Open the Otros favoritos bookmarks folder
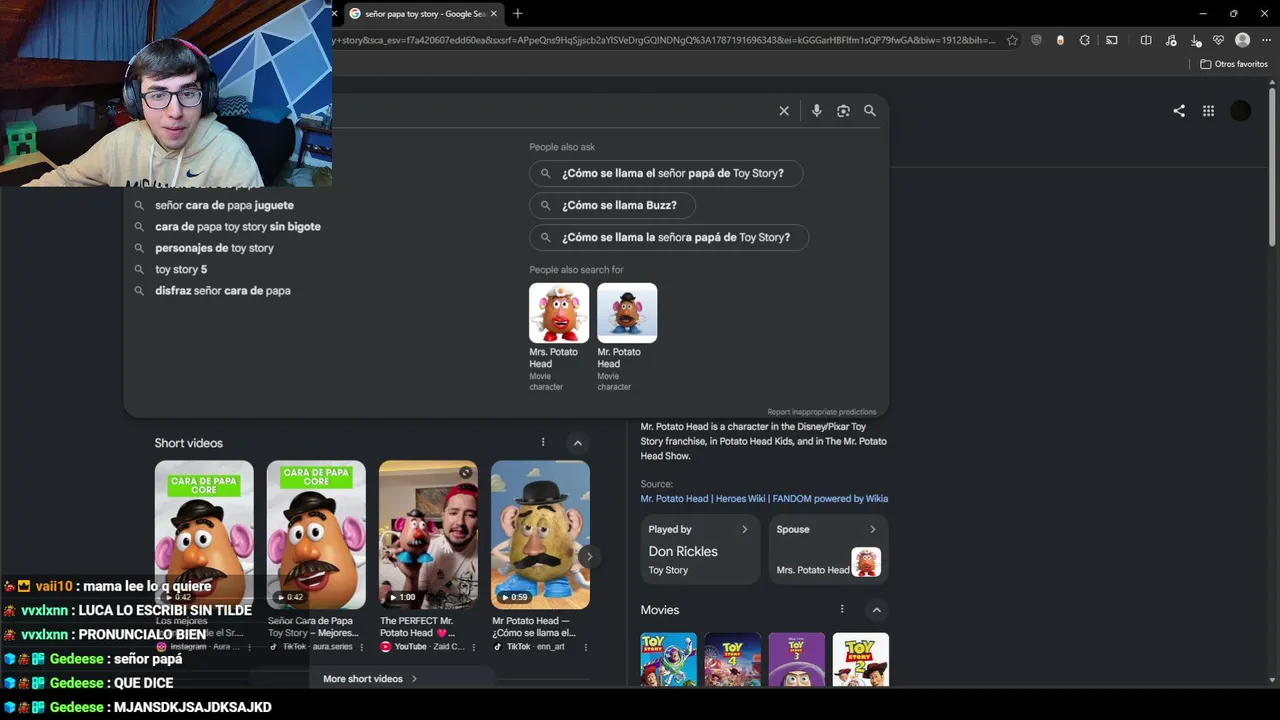 pos(1234,64)
